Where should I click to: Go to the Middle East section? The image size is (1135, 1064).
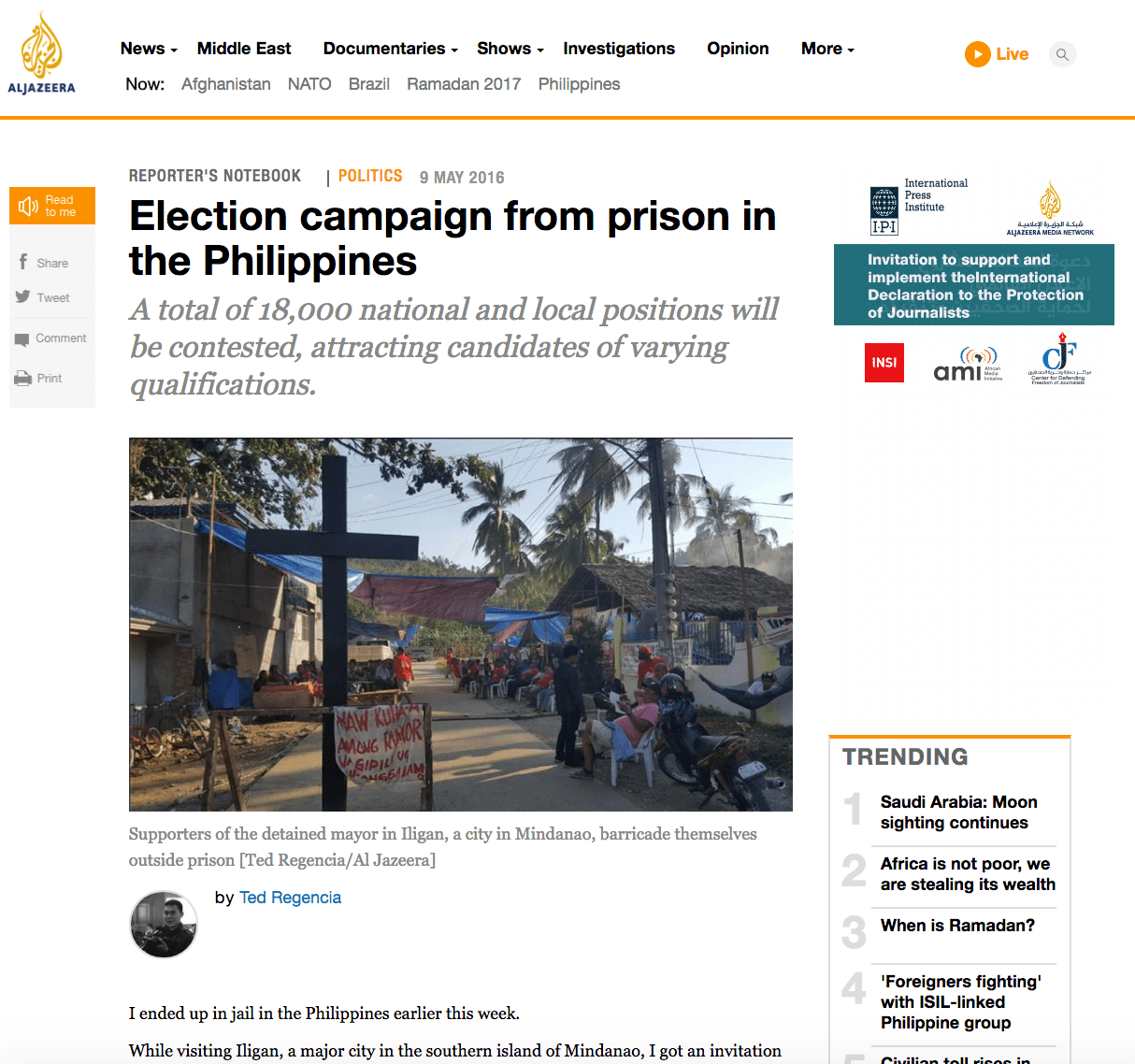[x=244, y=49]
